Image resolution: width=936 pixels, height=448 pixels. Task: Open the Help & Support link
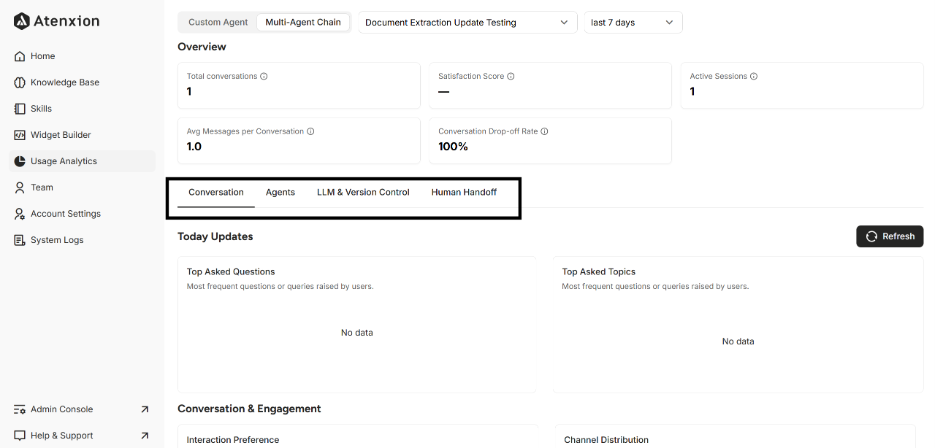pos(82,435)
